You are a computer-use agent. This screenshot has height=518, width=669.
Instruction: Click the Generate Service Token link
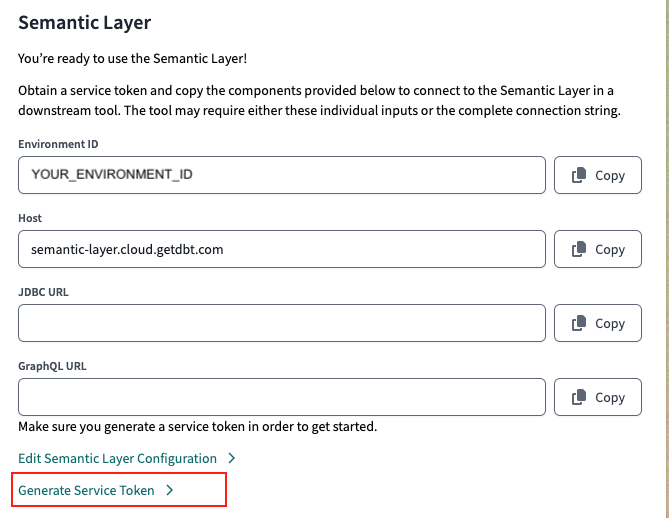(86, 490)
